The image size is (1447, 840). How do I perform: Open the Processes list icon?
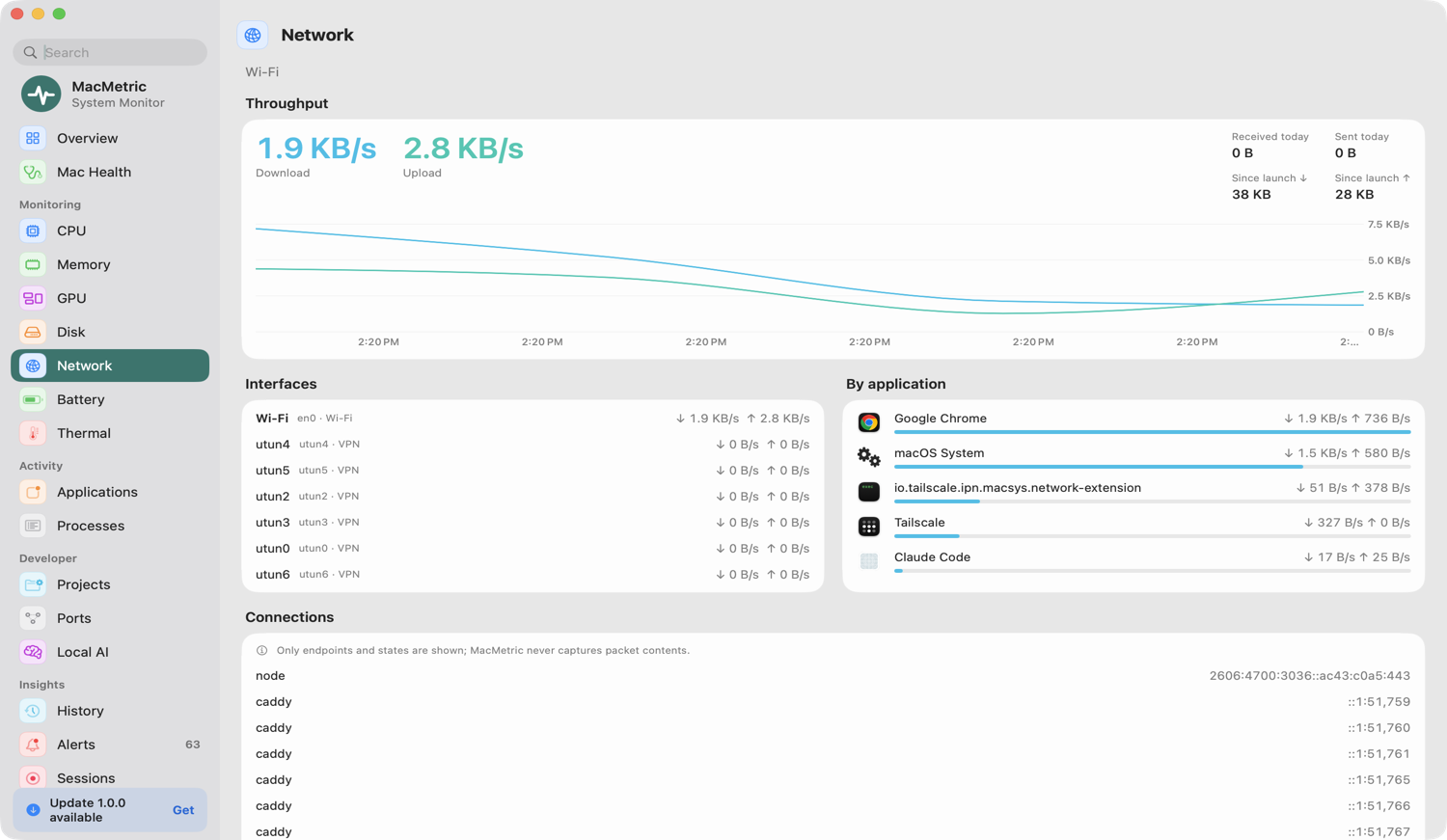pyautogui.click(x=33, y=526)
